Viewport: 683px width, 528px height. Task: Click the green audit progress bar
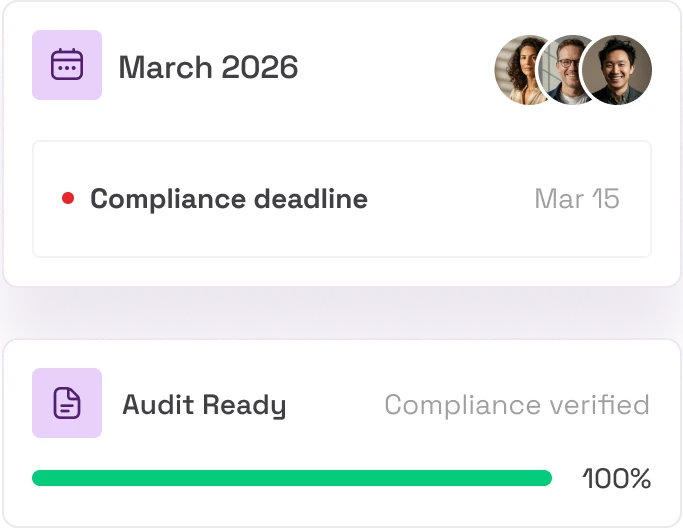tap(292, 478)
